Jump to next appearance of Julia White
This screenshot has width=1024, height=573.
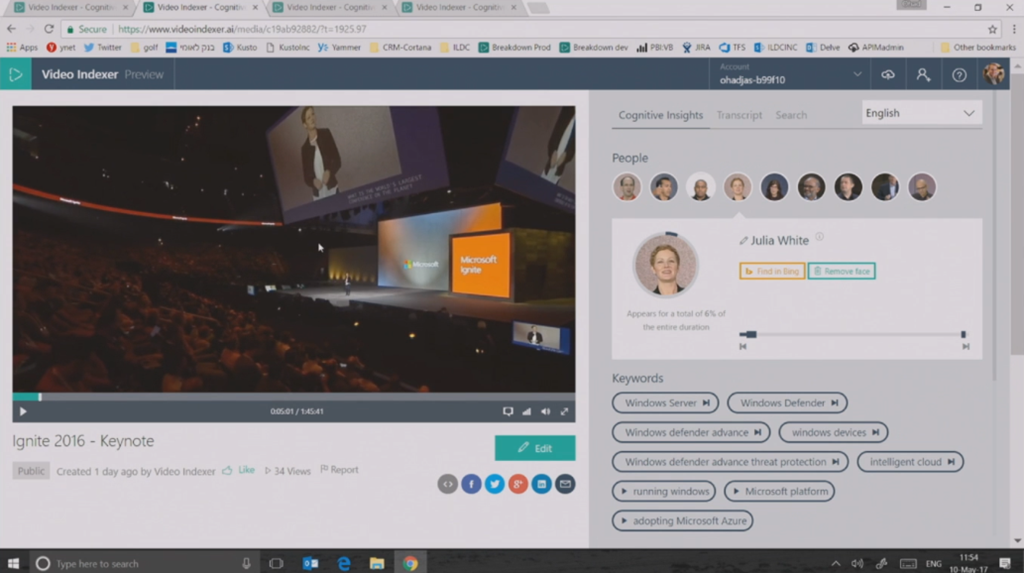coord(965,347)
